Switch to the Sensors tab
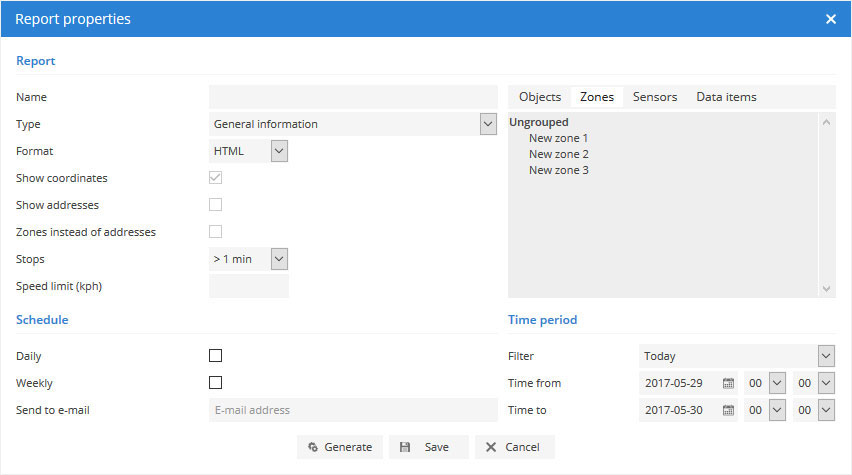The width and height of the screenshot is (852, 475). [655, 97]
